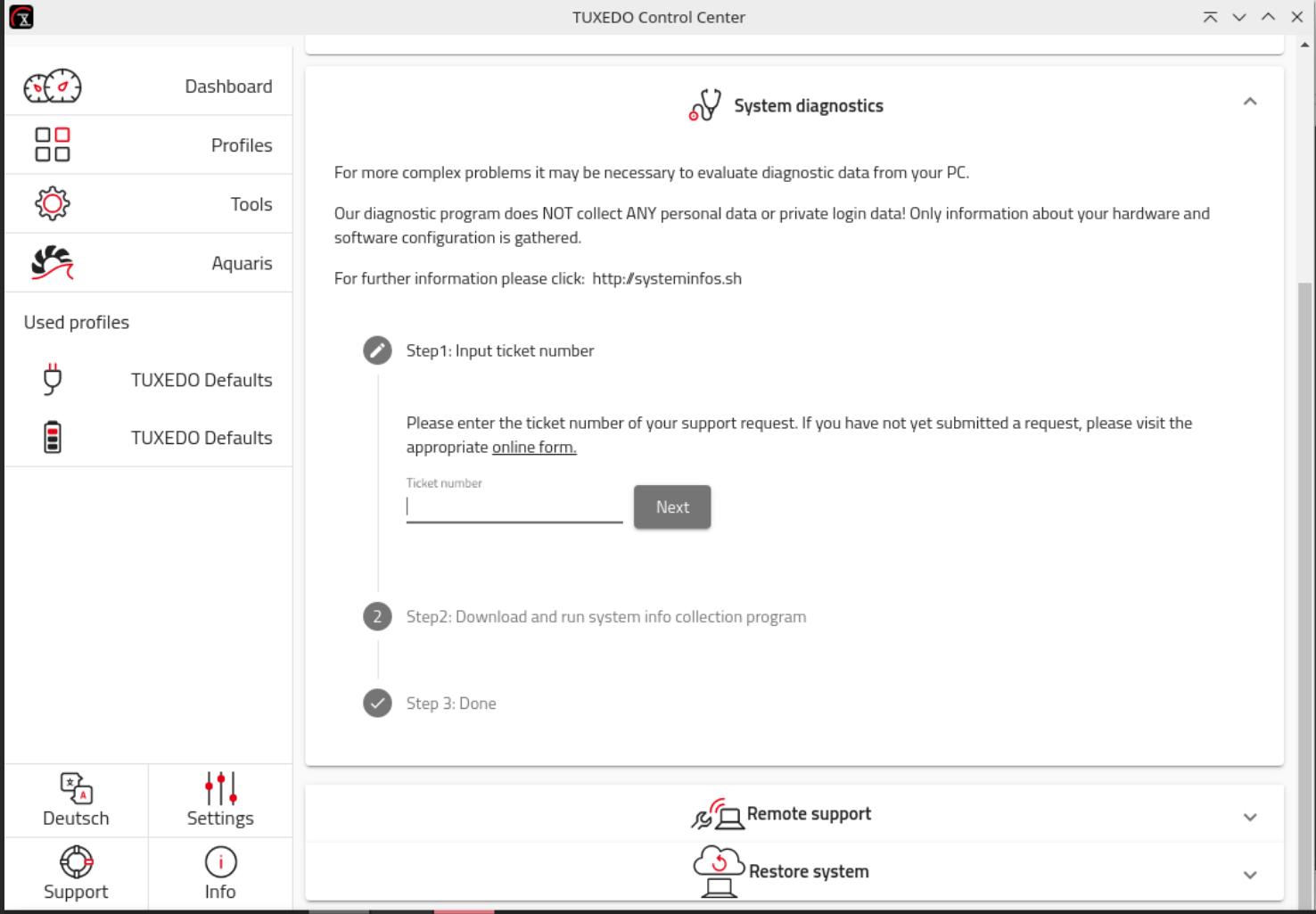Click the battery profile icon
The height and width of the screenshot is (914, 1316).
[53, 437]
